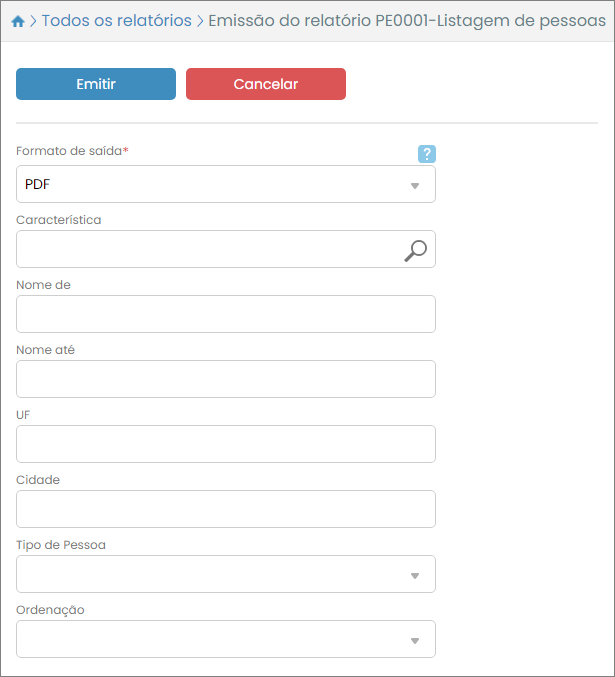Click the Tipo de Pessoa label

coord(61,545)
